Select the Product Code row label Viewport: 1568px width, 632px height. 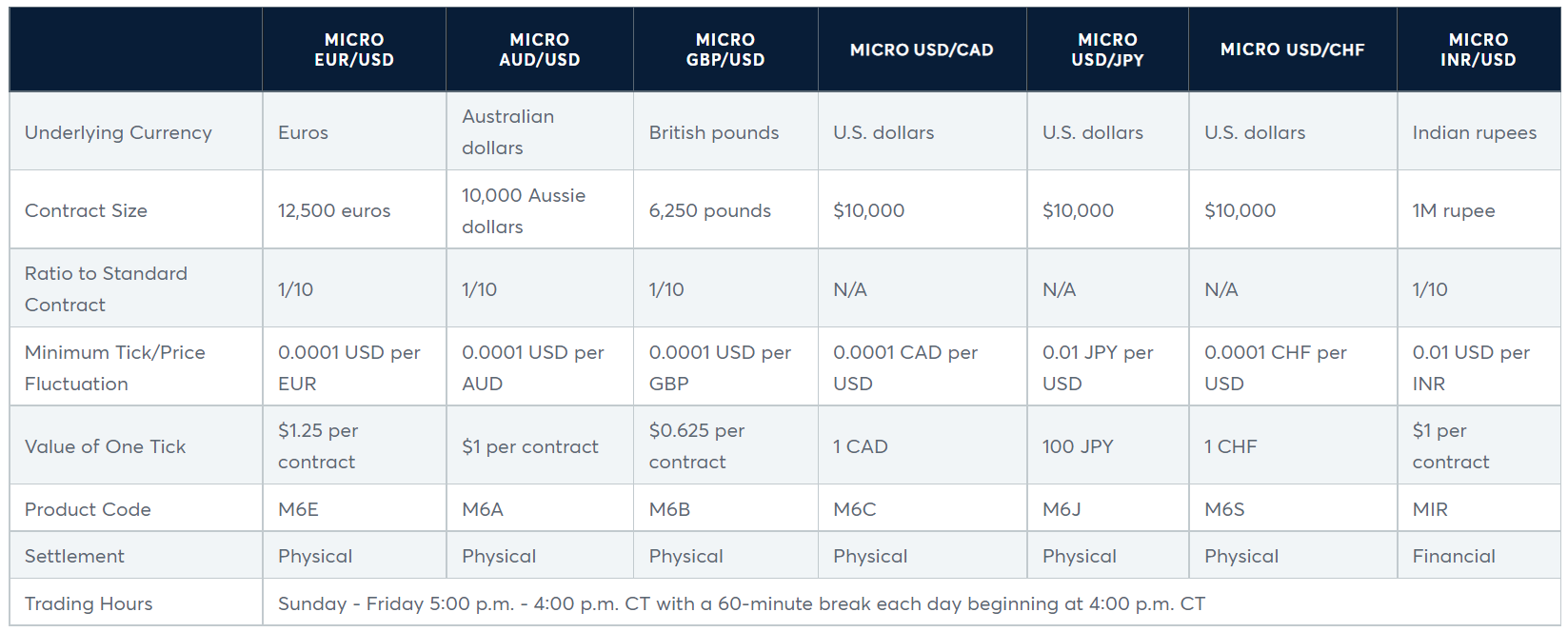point(88,509)
